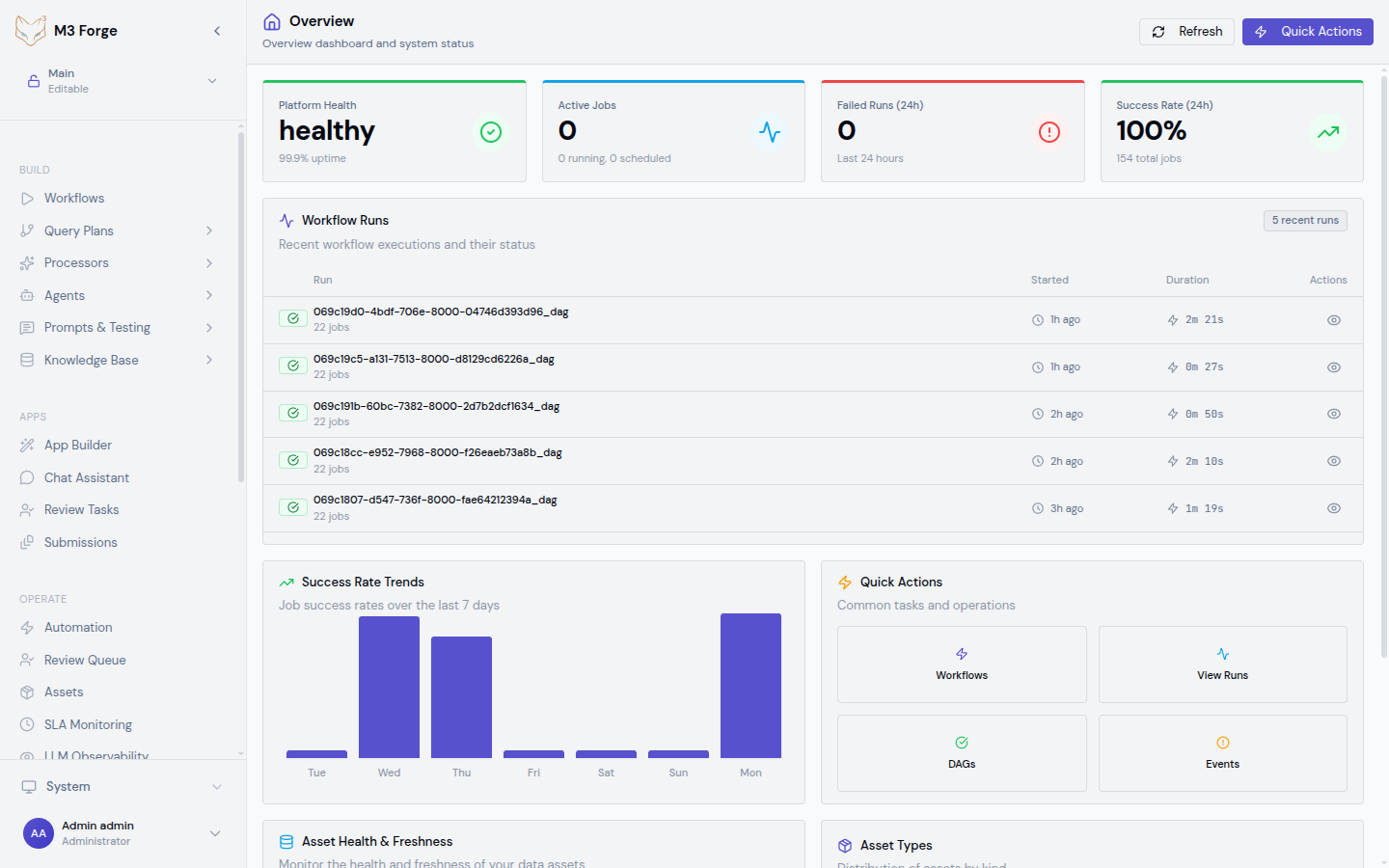Screen dimensions: 1389x868
Task: Select the Workflows icon in the sidebar
Action: pyautogui.click(x=27, y=198)
